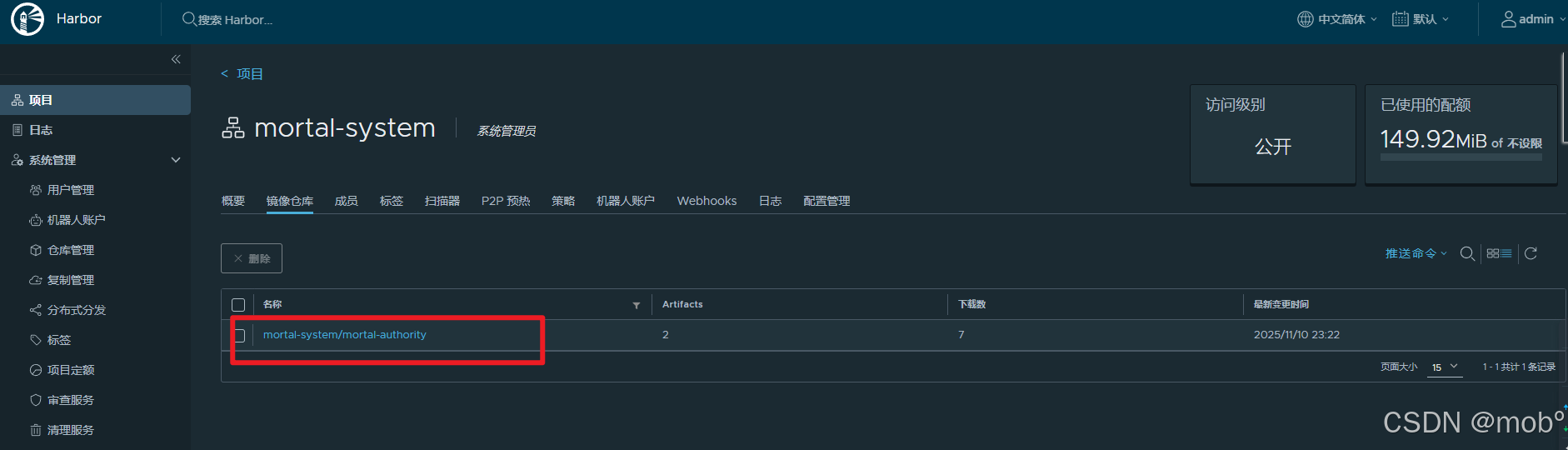Click the 机器人账户 robot icon in sidebar
This screenshot has height=450, width=1568.
point(36,220)
